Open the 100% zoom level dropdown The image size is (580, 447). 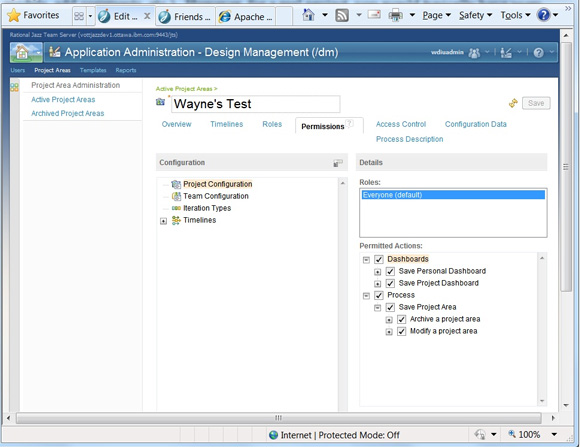pyautogui.click(x=554, y=434)
